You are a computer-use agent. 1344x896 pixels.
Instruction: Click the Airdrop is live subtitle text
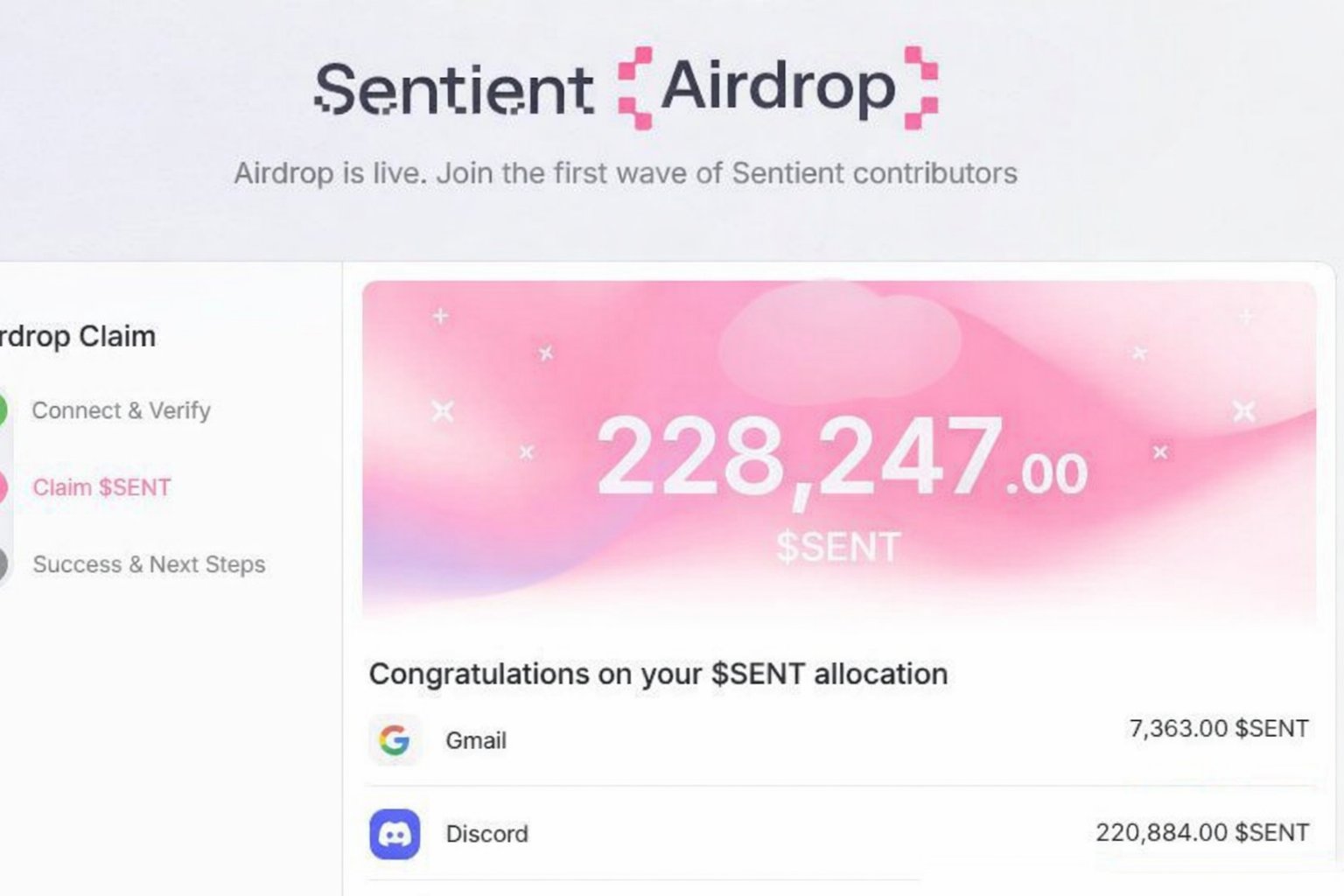tap(625, 173)
